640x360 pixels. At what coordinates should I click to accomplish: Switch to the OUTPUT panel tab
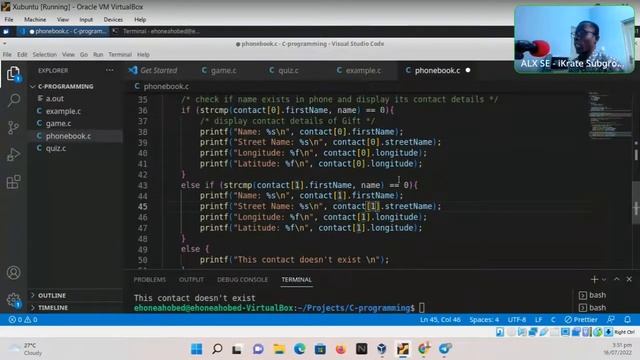191,280
